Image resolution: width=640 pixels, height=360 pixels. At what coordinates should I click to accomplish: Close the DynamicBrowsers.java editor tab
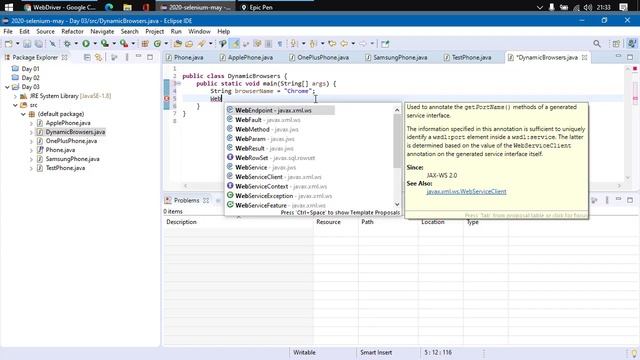click(x=584, y=58)
